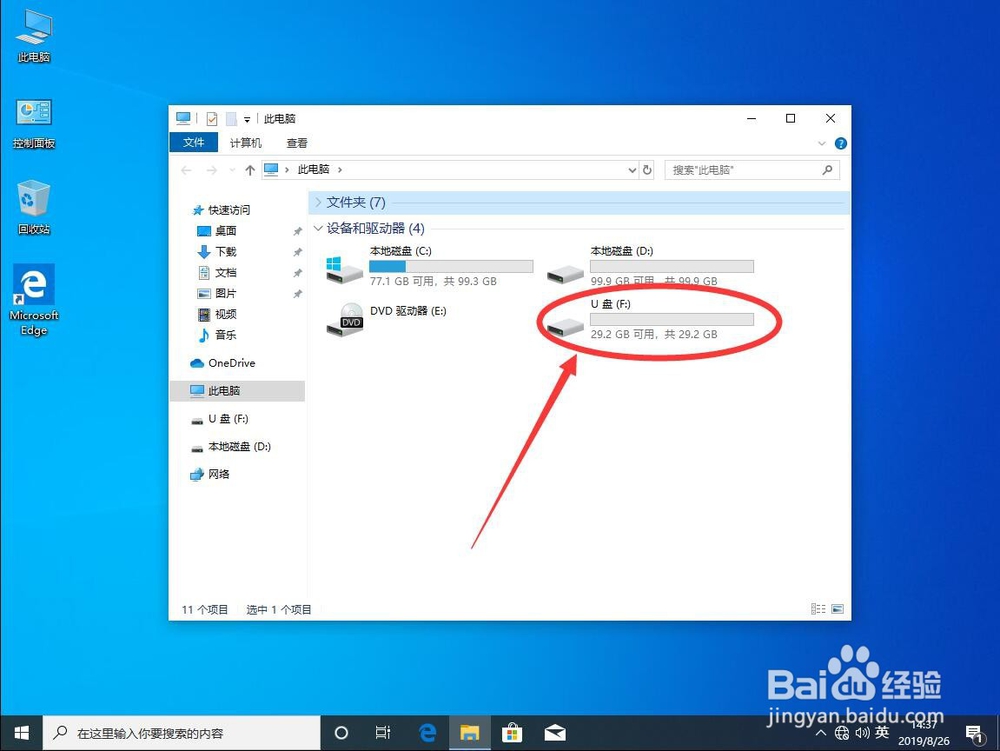The width and height of the screenshot is (1000, 751).
Task: Toggle the 英 input method indicator
Action: point(882,733)
